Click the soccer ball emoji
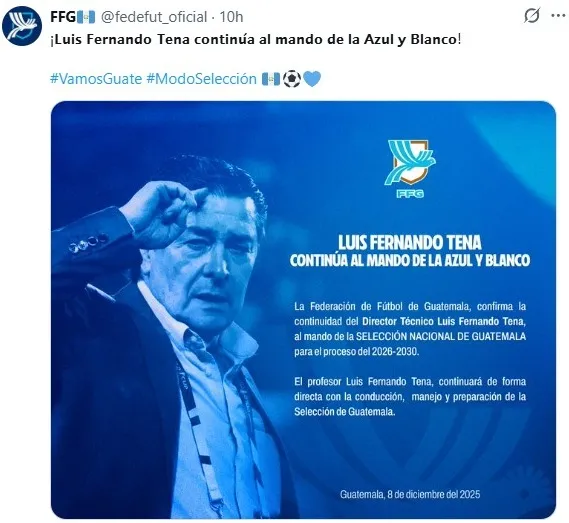The height and width of the screenshot is (523, 569). (x=292, y=79)
